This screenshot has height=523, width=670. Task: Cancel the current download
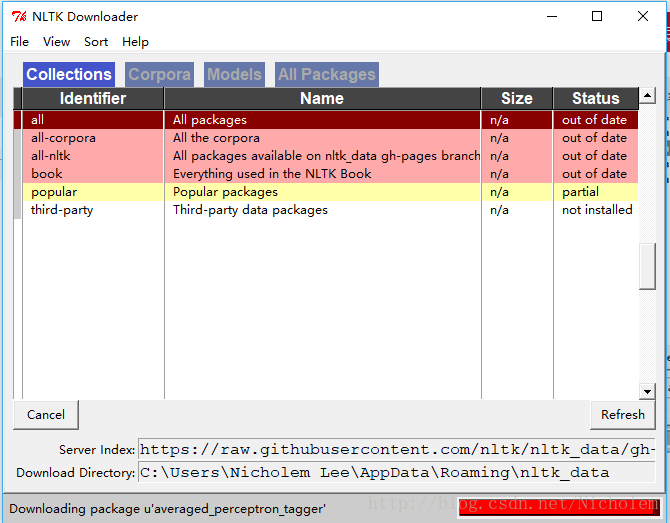point(46,414)
